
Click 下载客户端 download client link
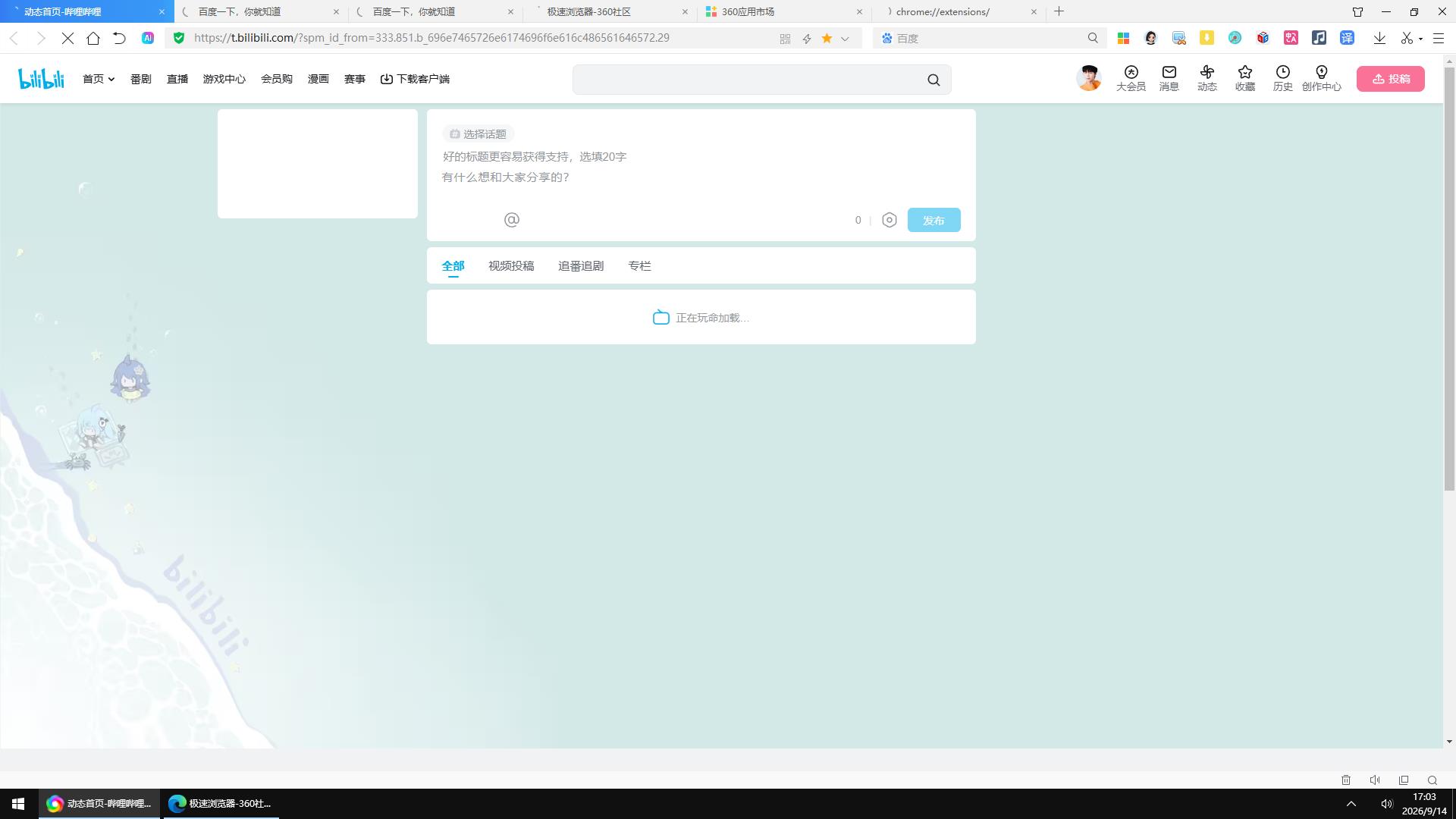point(415,79)
